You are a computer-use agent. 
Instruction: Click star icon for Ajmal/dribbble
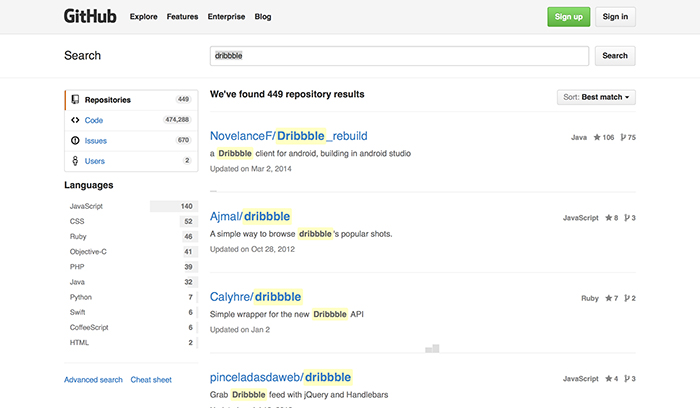(608, 218)
